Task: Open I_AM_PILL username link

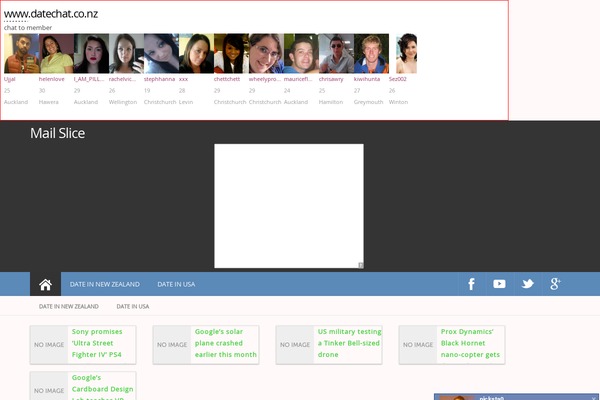Action: coord(89,79)
